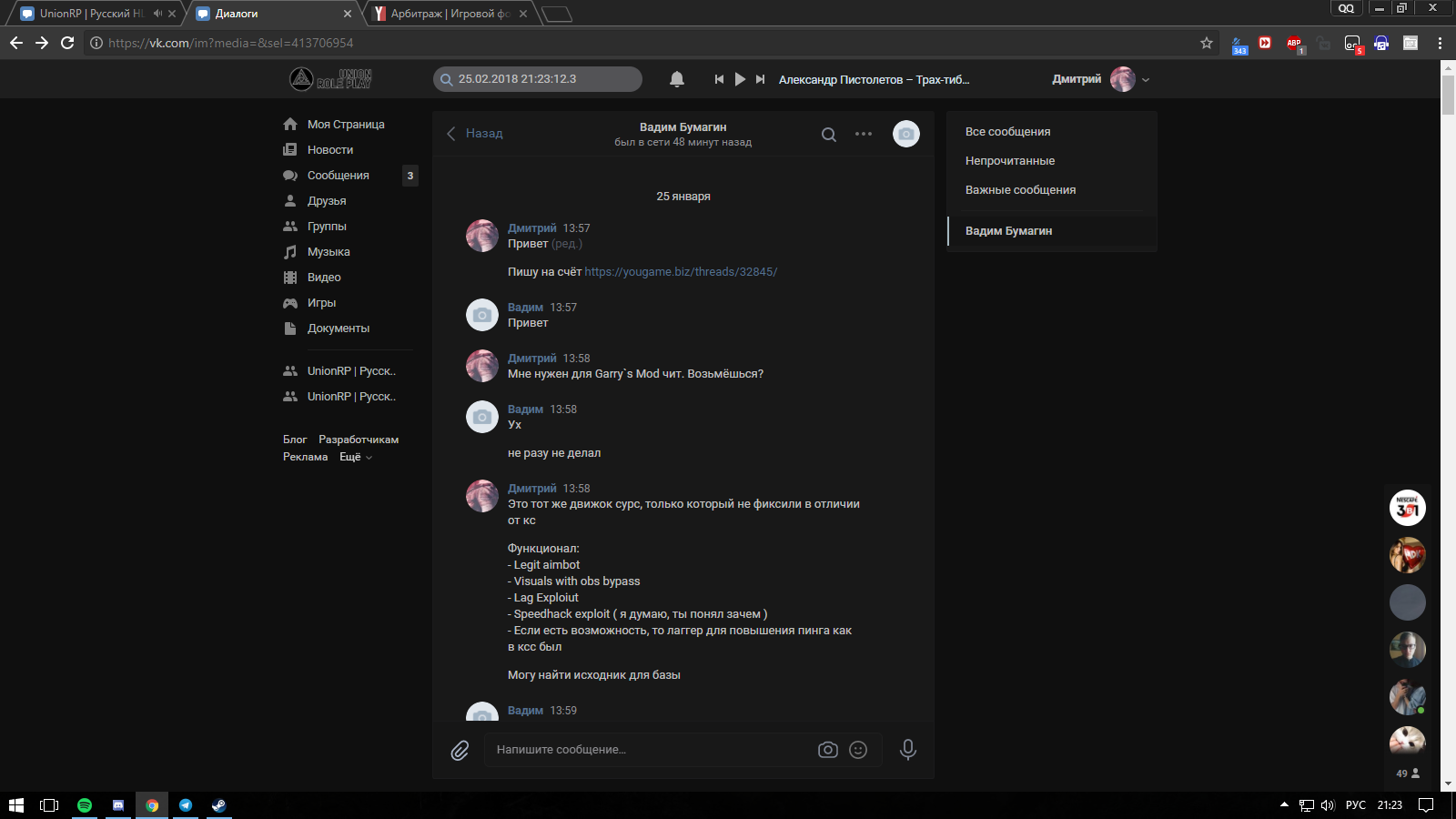Viewport: 1456px width, 819px height.
Task: Skip to previous track in VK player
Action: tap(719, 79)
